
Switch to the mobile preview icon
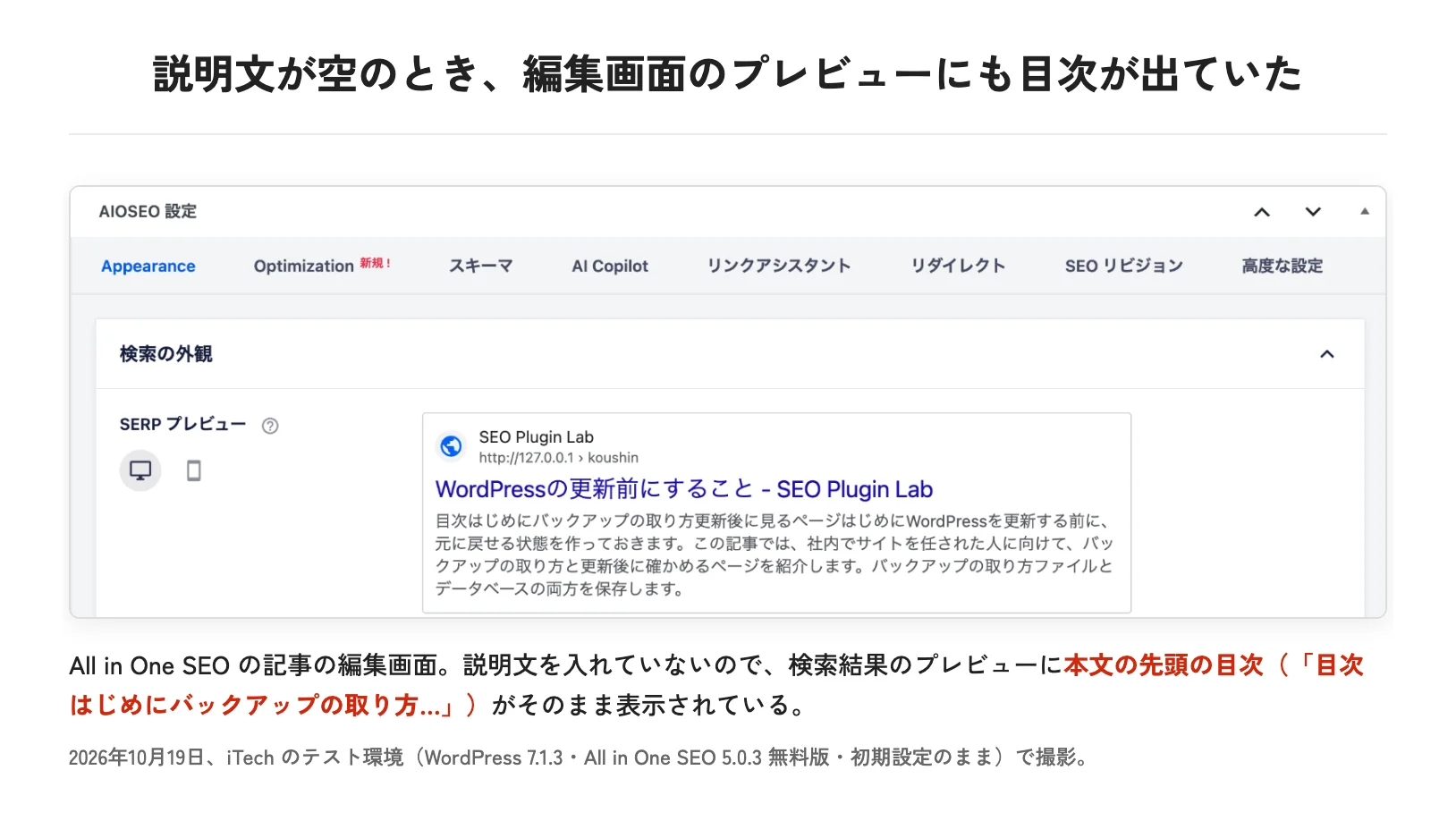pos(193,470)
